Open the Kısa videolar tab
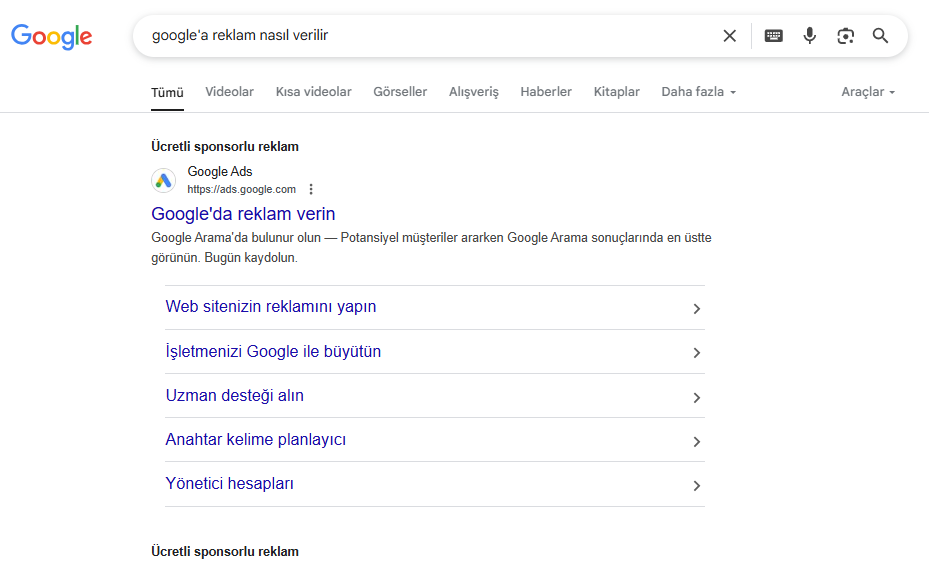Image resolution: width=929 pixels, height=564 pixels. 313,92
